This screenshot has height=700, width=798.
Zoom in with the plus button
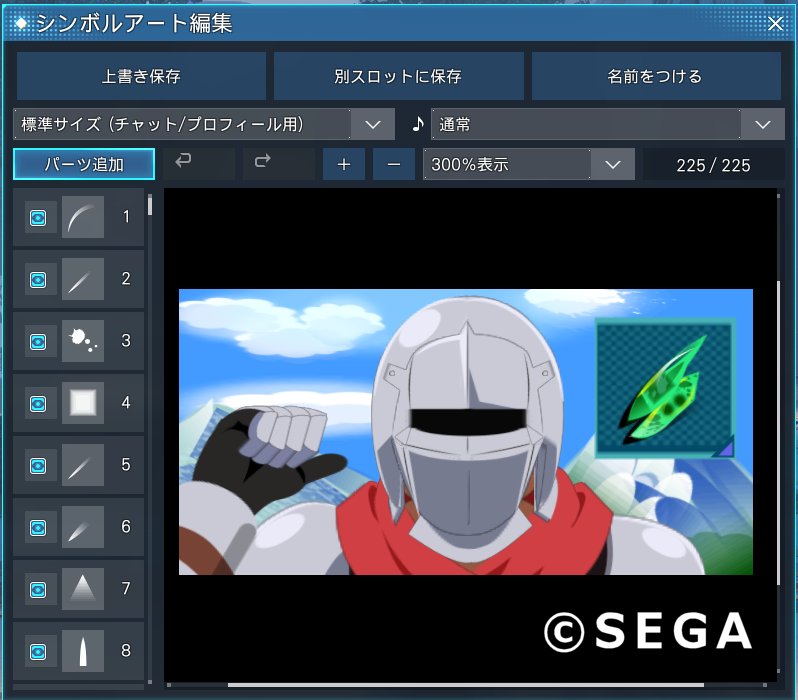coord(344,164)
